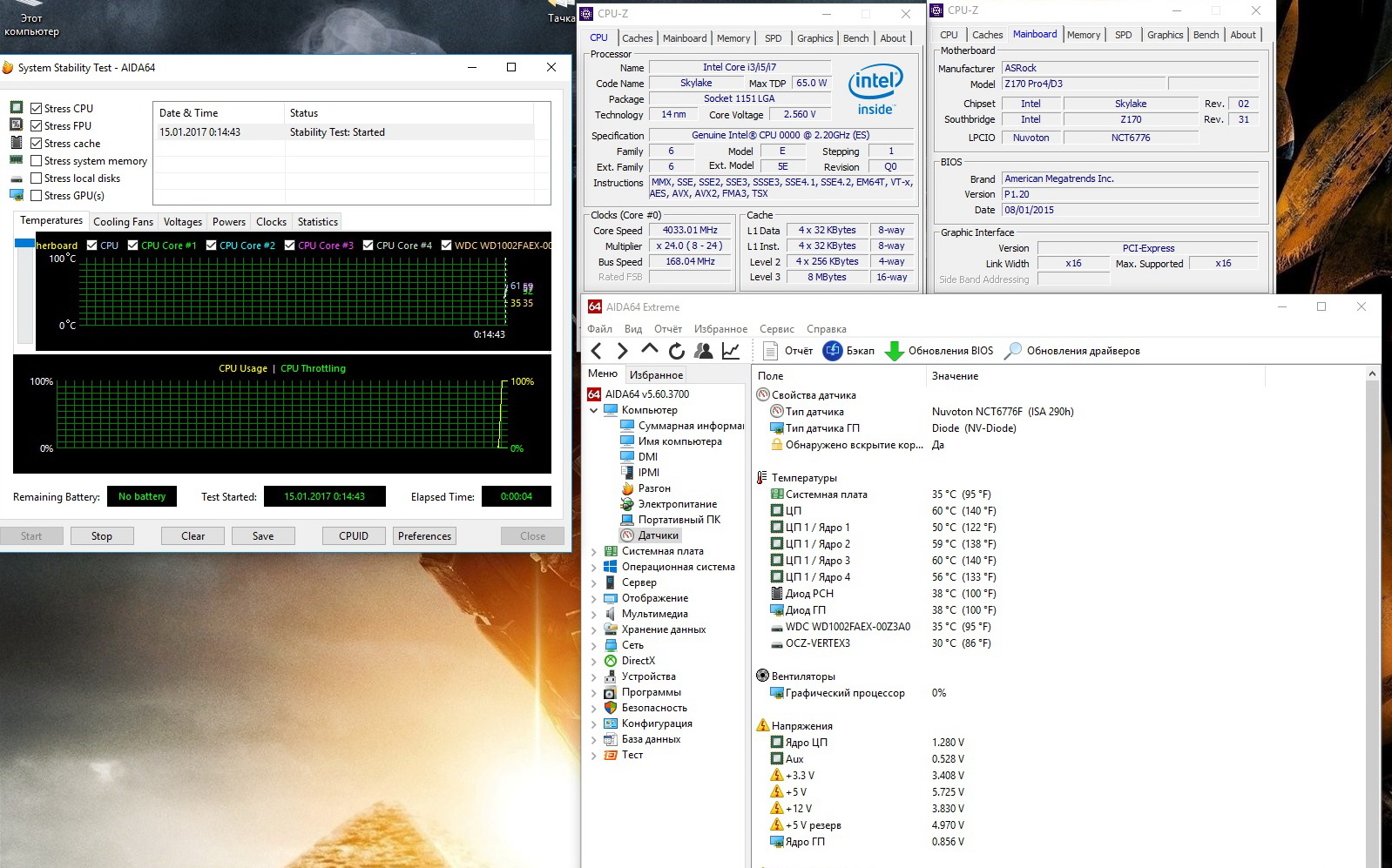Image resolution: width=1392 pixels, height=868 pixels.
Task: Expand the Мультимедиа tree node
Action: click(x=594, y=614)
